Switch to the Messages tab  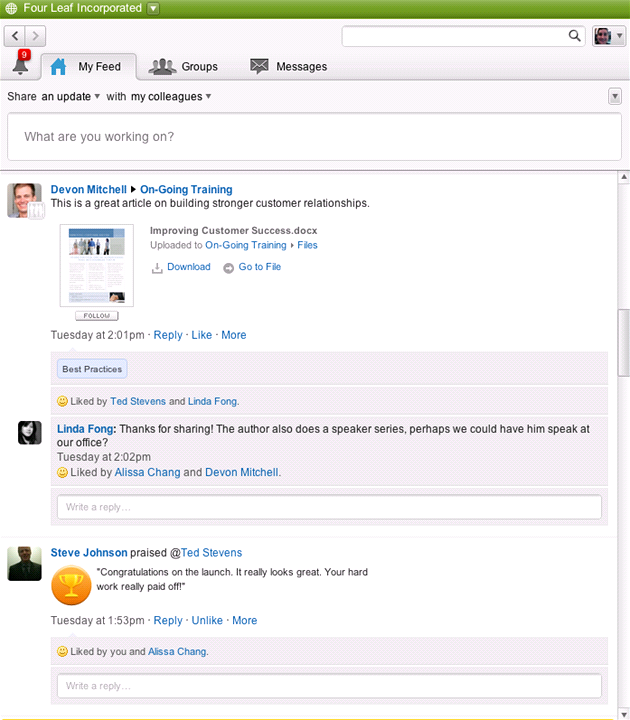pos(288,67)
